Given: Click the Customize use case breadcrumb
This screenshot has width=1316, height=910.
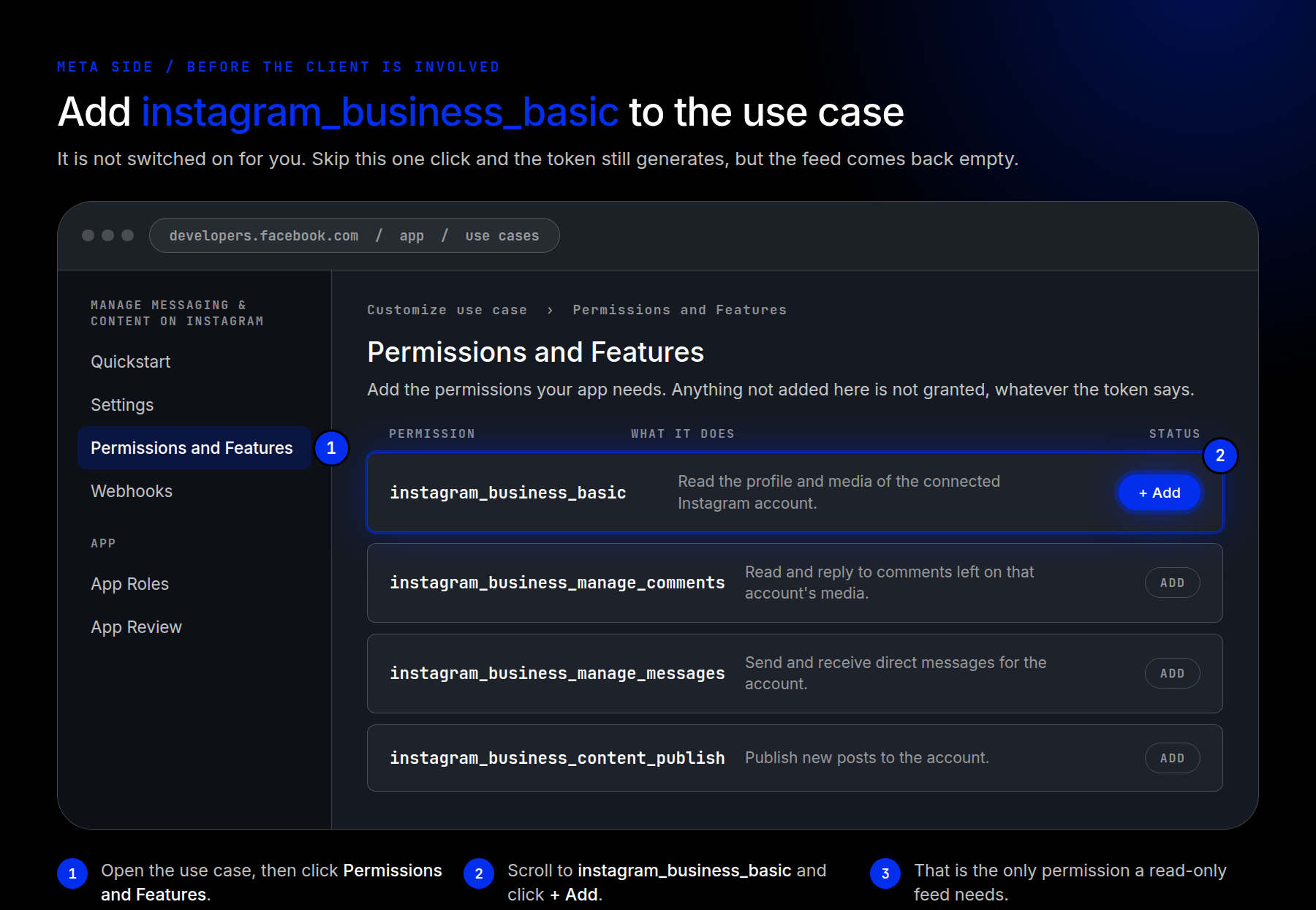Looking at the screenshot, I should 447,310.
